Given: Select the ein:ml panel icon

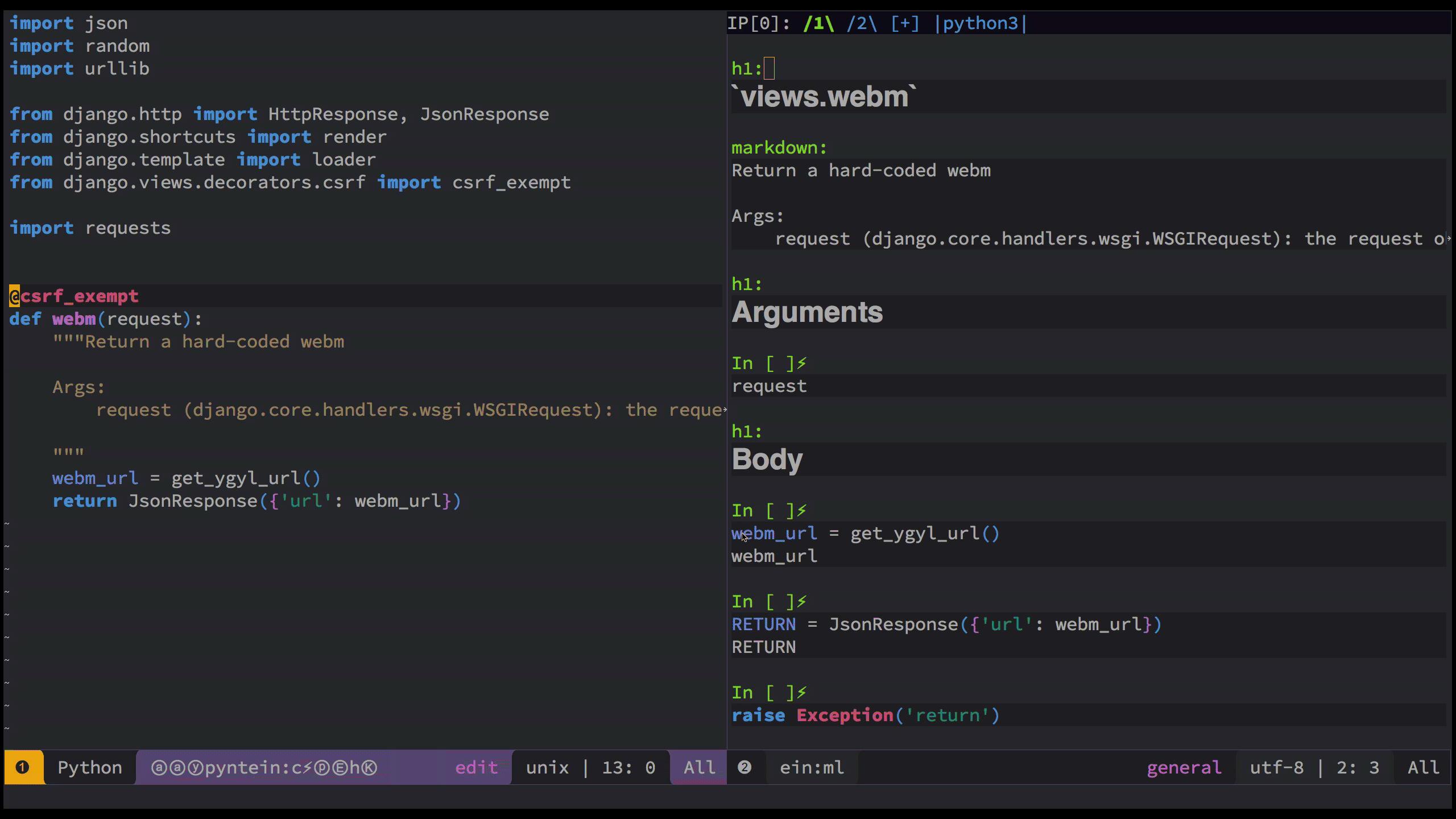Looking at the screenshot, I should (x=743, y=767).
